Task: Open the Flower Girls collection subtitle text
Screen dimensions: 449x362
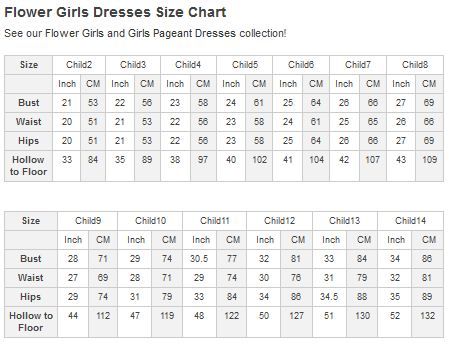Action: point(145,33)
